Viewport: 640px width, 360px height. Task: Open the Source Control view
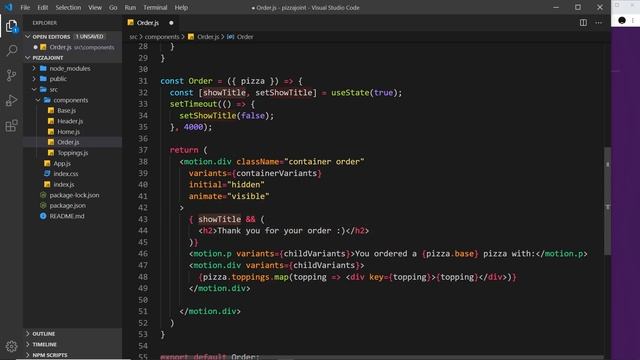coord(11,75)
